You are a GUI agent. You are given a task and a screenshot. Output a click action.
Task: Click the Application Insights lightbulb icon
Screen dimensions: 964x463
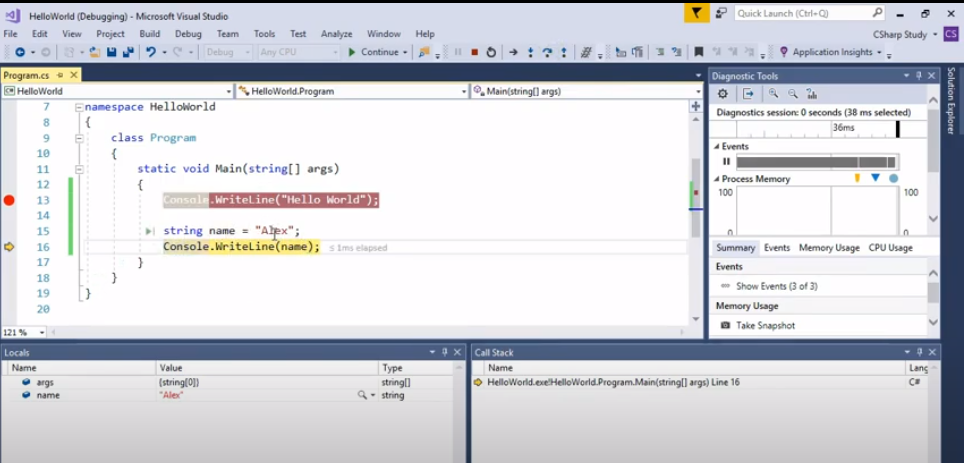pyautogui.click(x=783, y=52)
